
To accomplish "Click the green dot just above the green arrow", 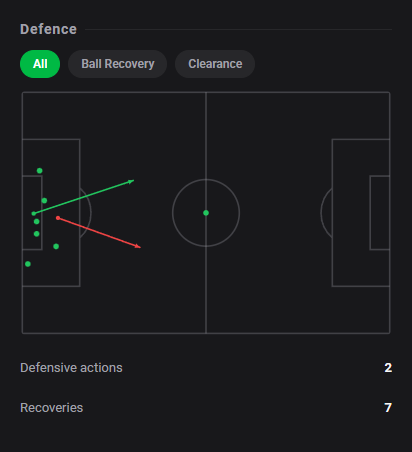I will (44, 201).
